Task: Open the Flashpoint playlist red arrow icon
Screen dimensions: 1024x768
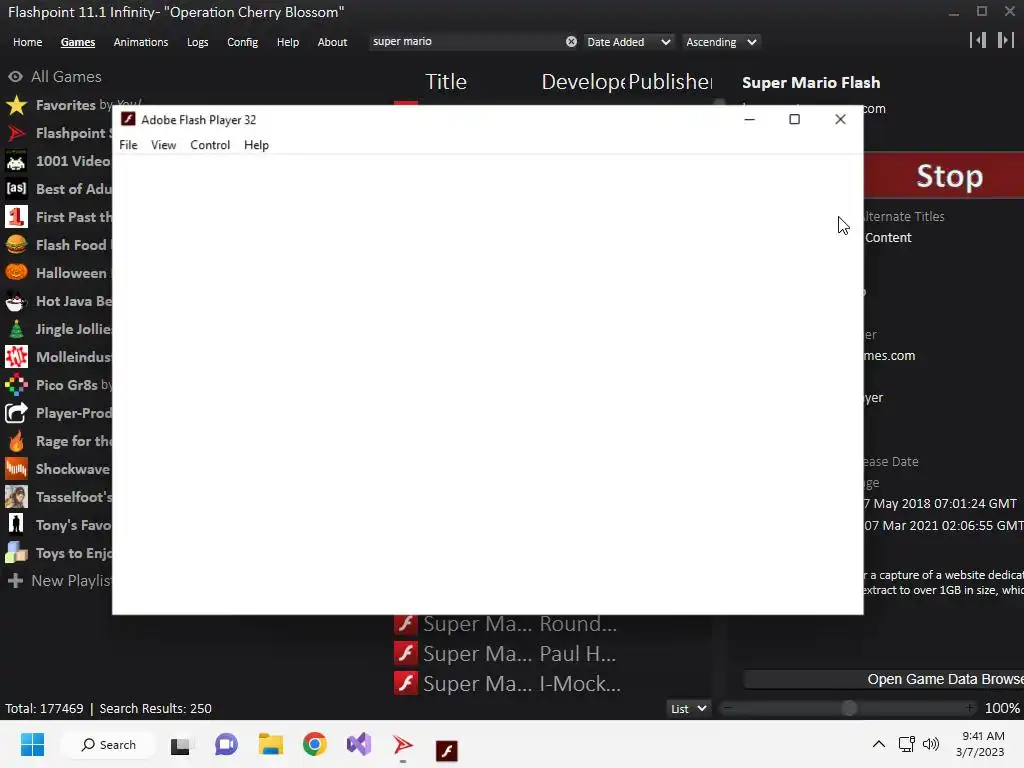Action: [x=16, y=133]
